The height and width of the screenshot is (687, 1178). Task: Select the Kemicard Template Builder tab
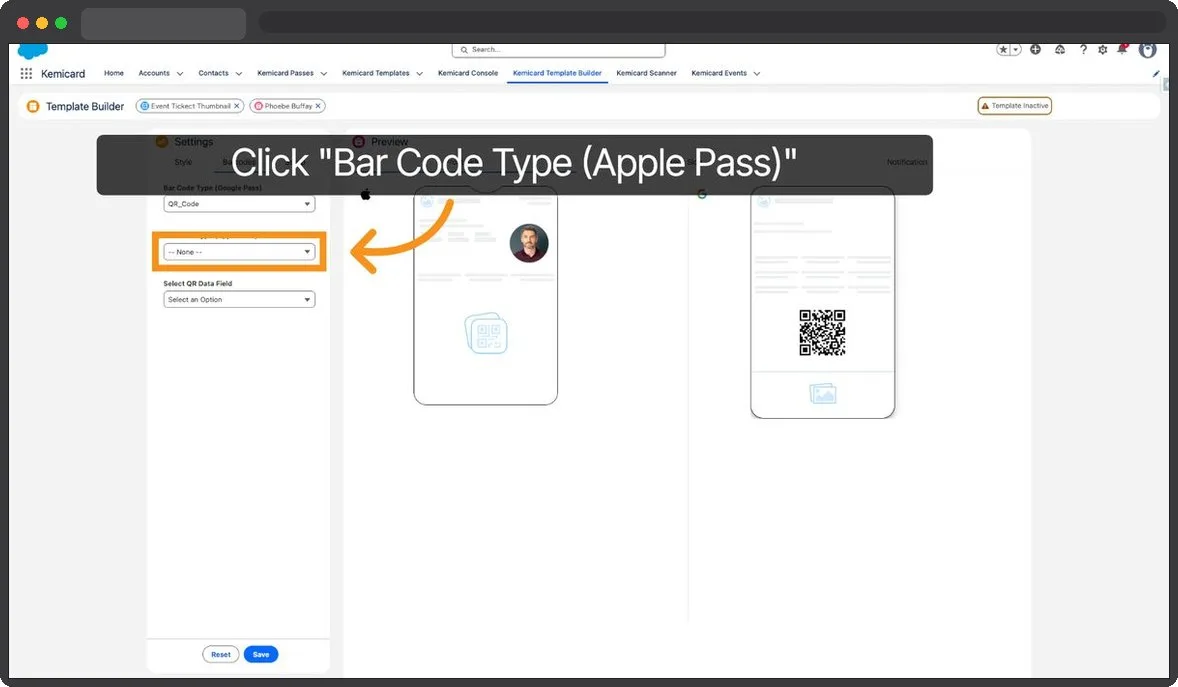(x=557, y=74)
